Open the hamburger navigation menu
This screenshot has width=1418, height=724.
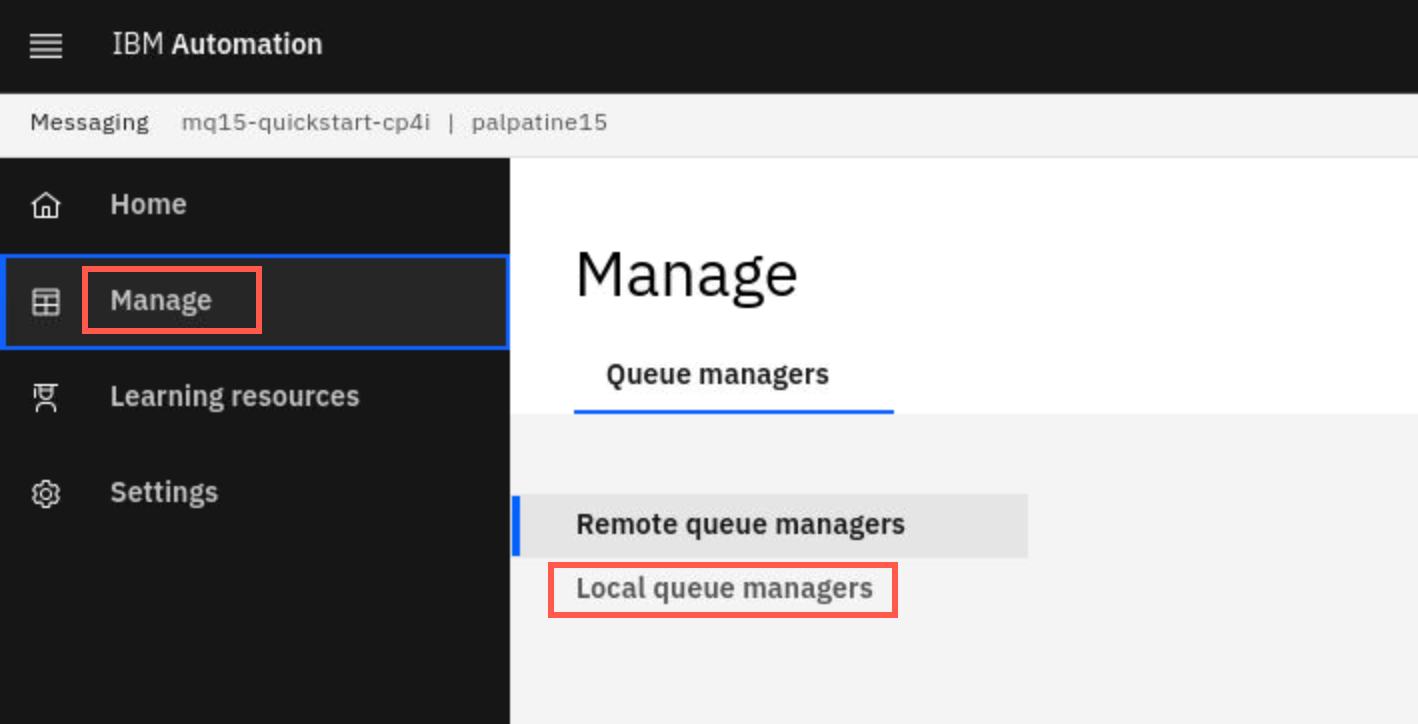click(46, 46)
